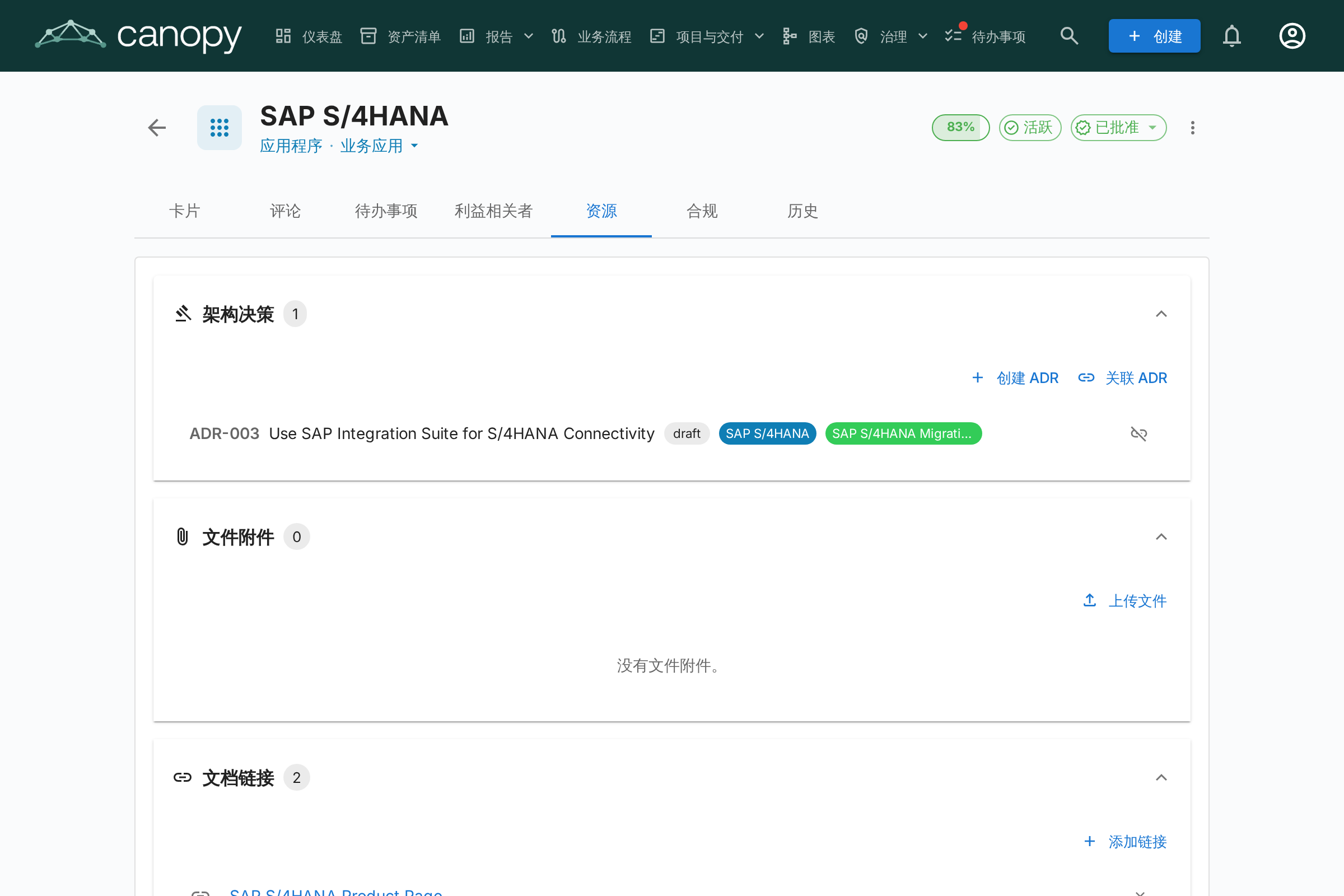
Task: Switch to the 评论 tab
Action: tap(285, 211)
